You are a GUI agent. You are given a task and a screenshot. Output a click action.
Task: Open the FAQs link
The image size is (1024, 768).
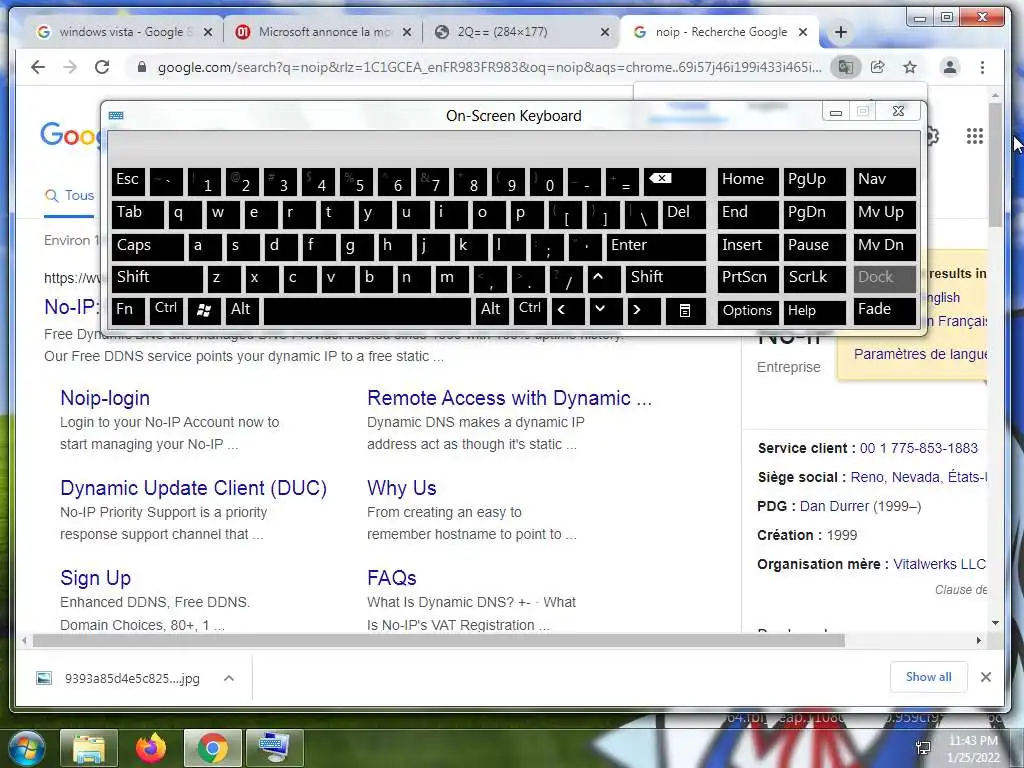(x=392, y=578)
